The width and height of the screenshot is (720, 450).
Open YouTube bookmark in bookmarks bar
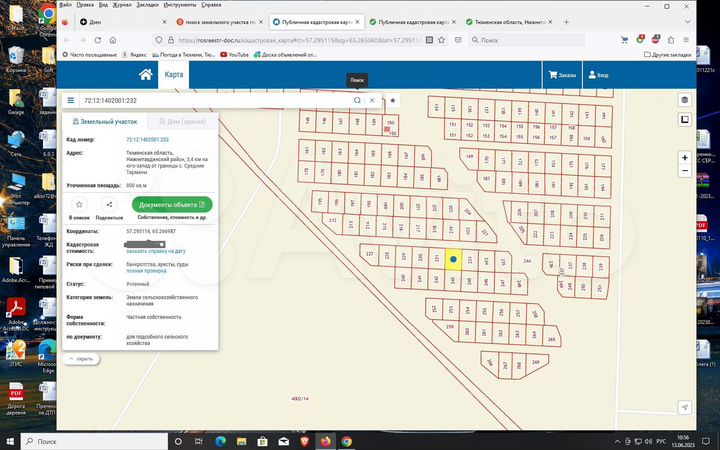[x=234, y=55]
